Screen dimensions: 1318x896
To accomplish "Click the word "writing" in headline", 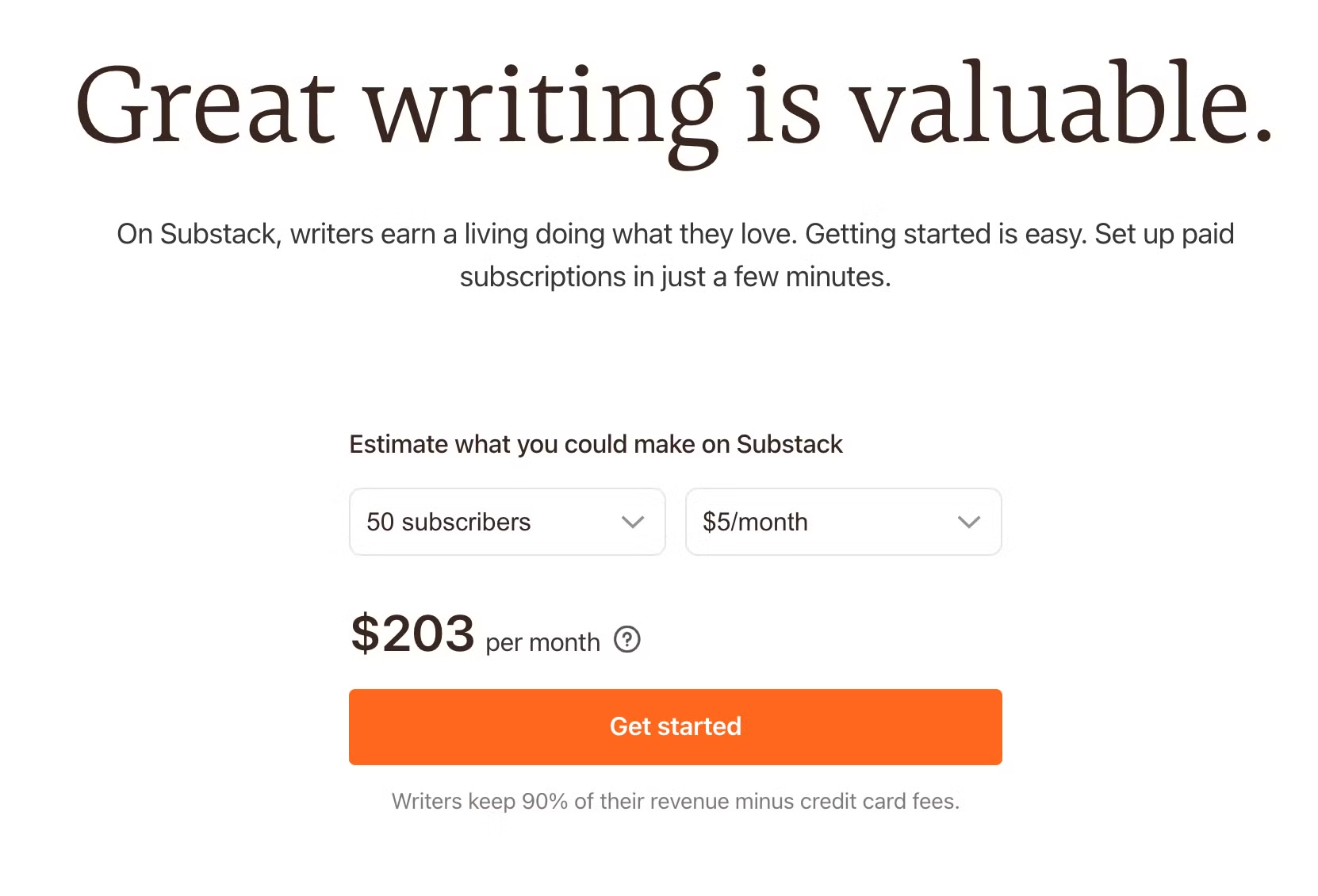I will (542, 111).
